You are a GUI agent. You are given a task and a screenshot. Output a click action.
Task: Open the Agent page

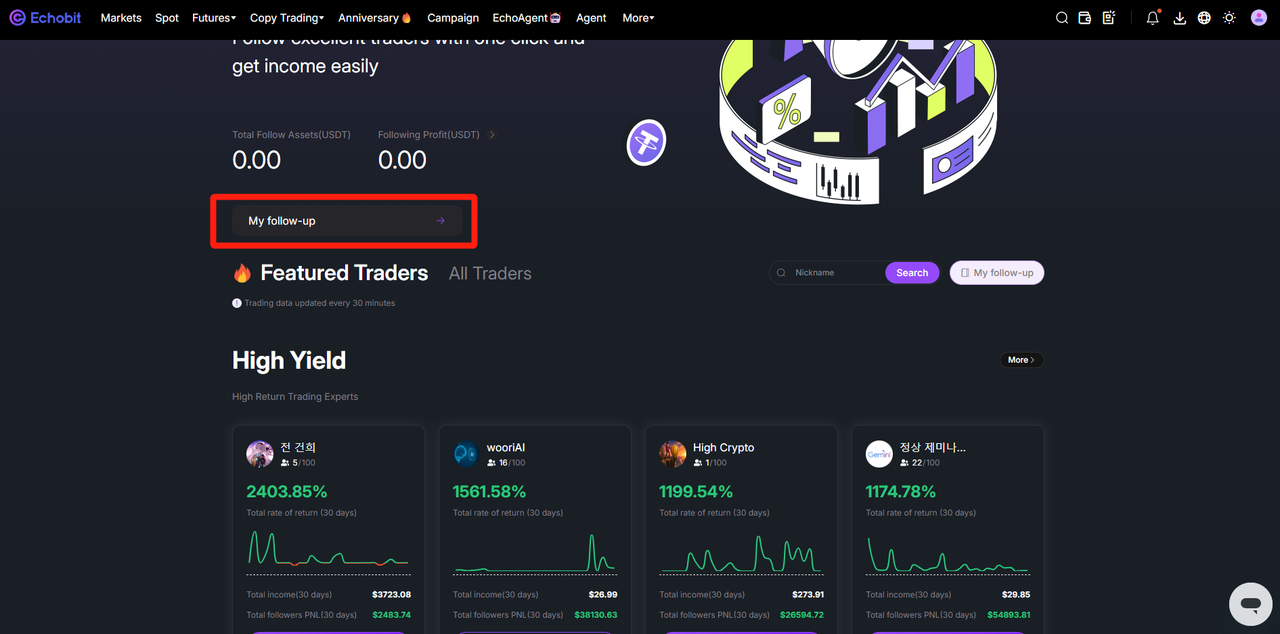pos(591,18)
